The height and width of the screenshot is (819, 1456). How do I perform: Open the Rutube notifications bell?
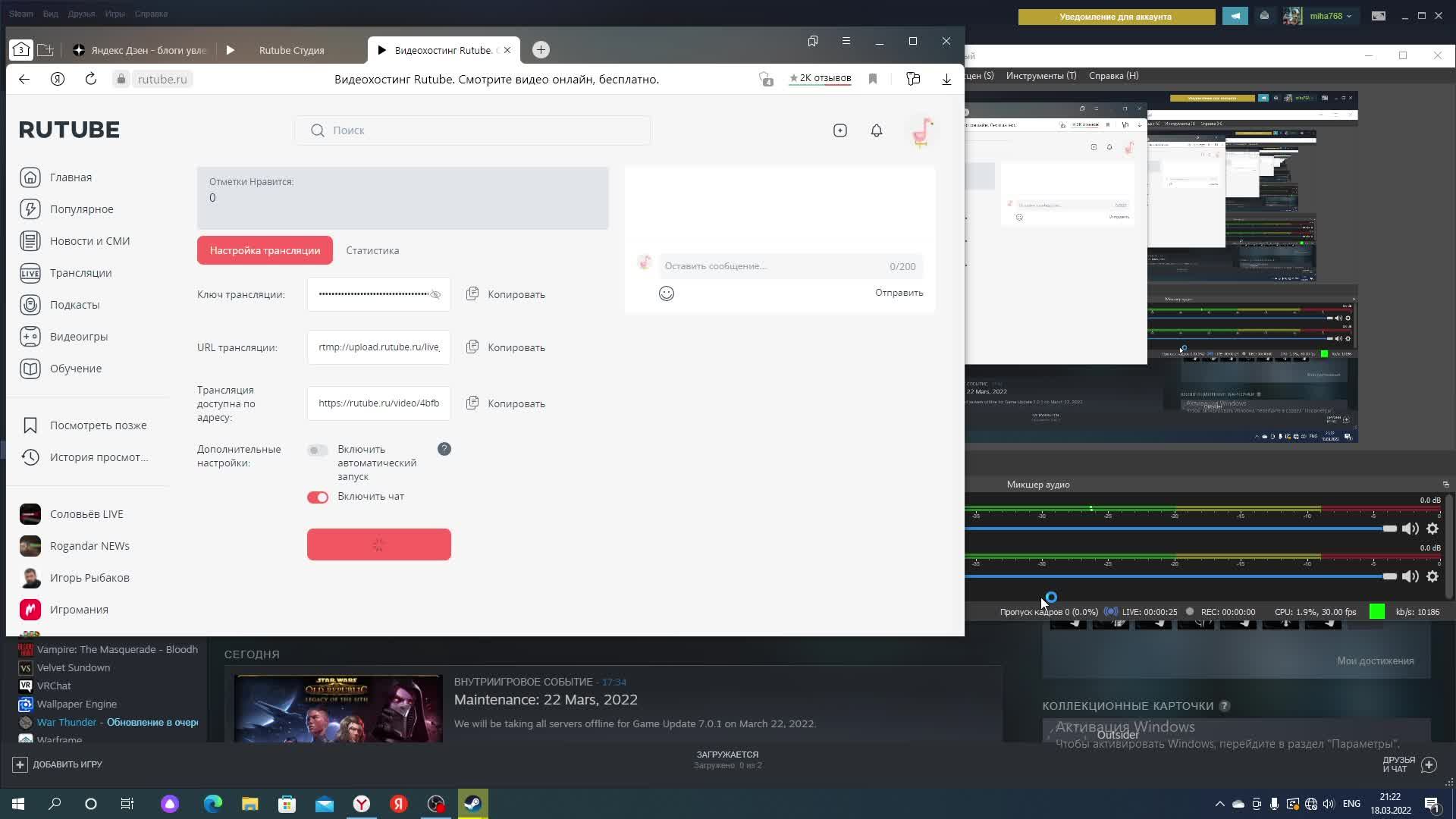pos(876,130)
